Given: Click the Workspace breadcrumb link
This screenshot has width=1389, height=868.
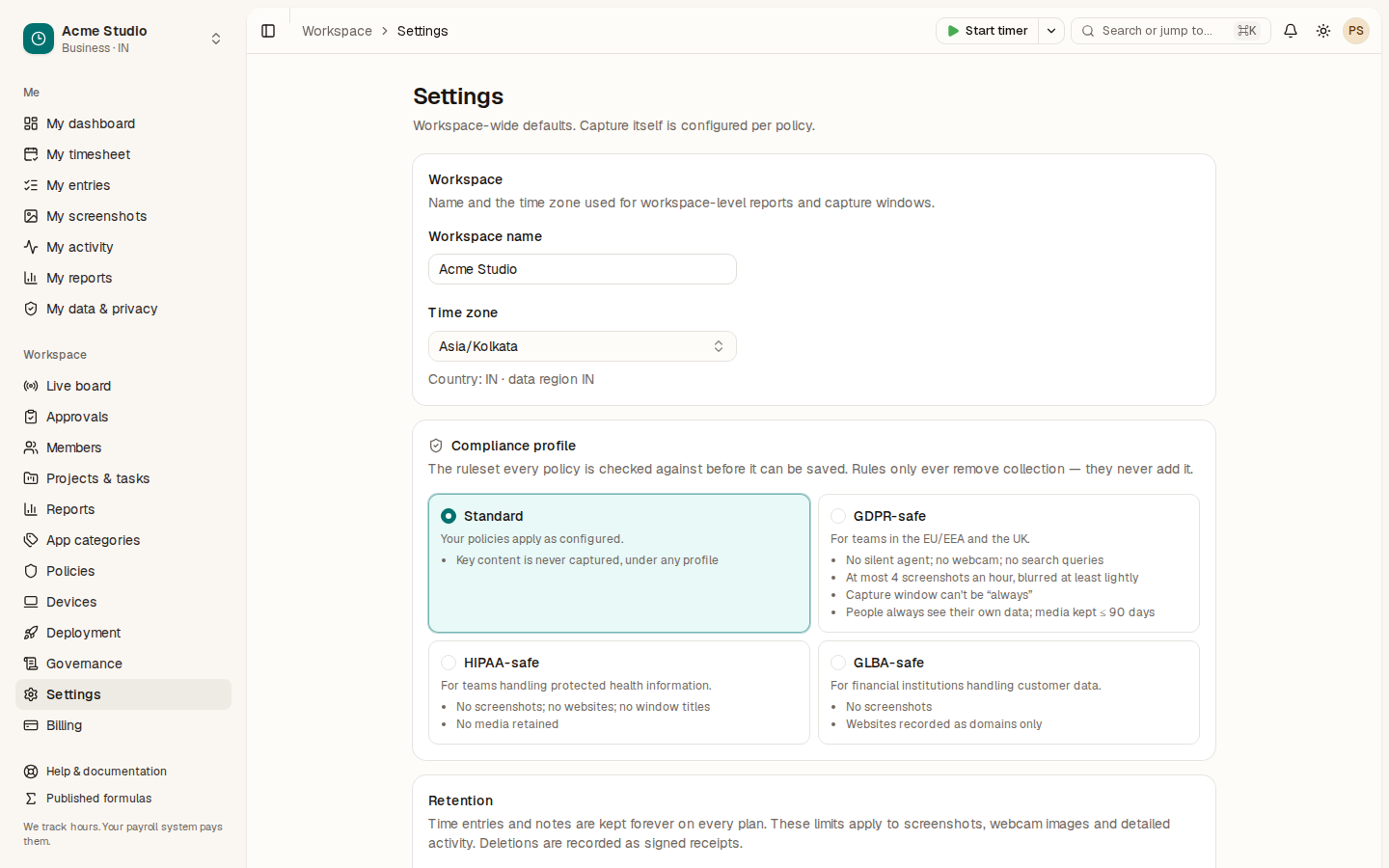Looking at the screenshot, I should click(337, 31).
